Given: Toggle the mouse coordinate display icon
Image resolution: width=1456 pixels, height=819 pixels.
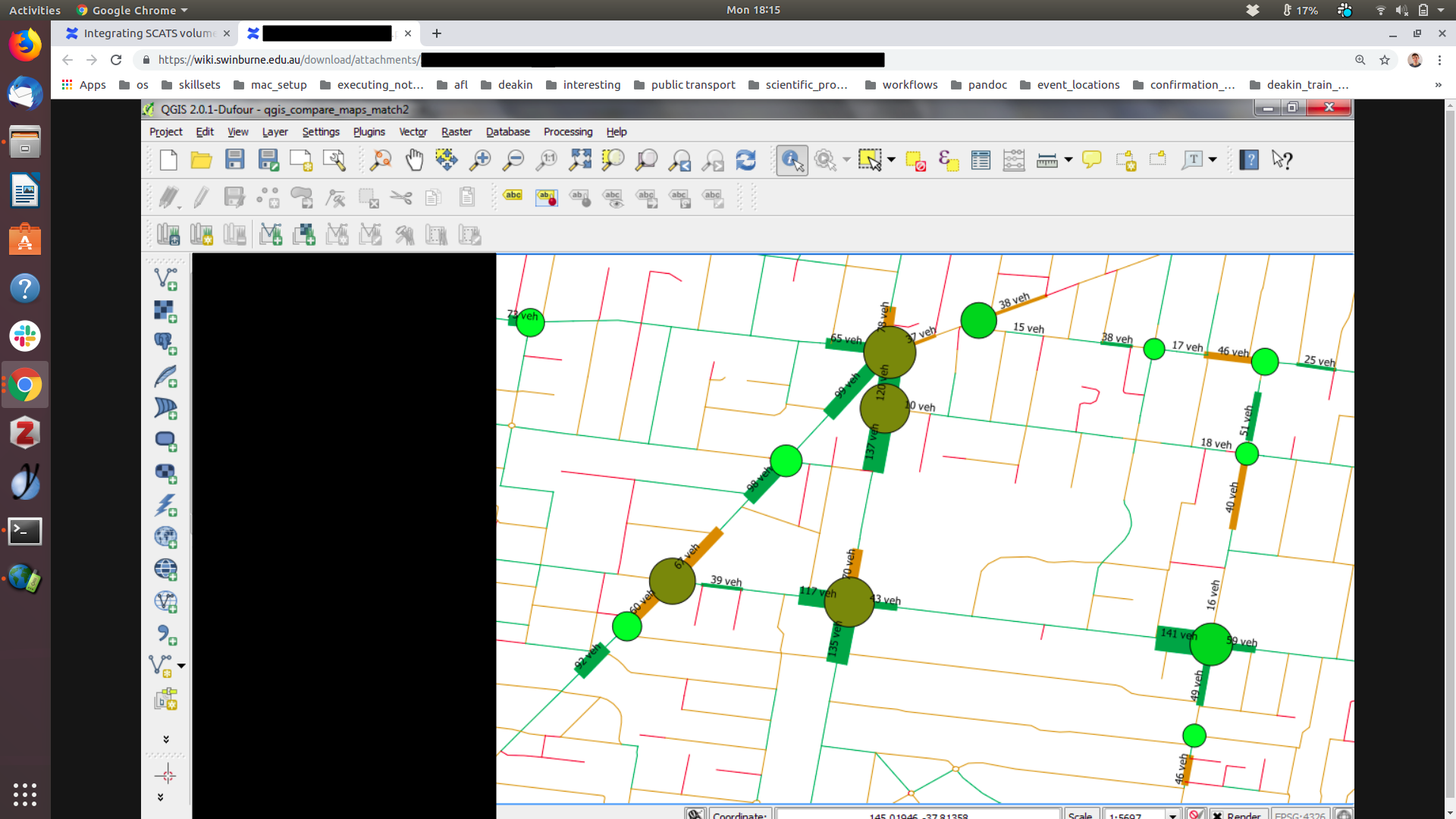Looking at the screenshot, I should pyautogui.click(x=695, y=814).
